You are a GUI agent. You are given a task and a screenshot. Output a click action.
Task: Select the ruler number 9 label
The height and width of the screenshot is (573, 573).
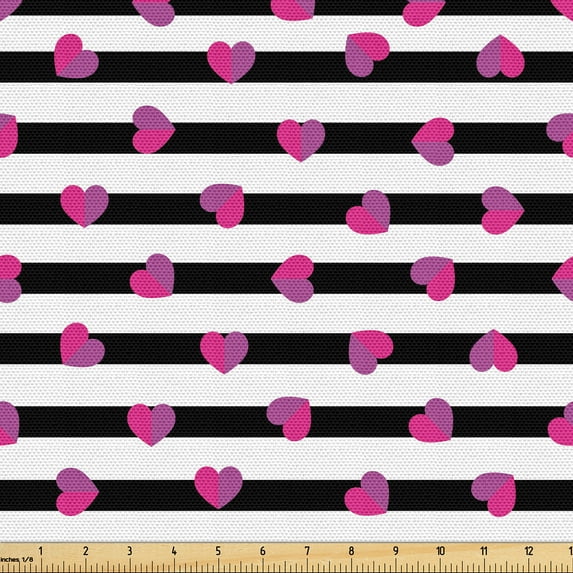pyautogui.click(x=396, y=551)
